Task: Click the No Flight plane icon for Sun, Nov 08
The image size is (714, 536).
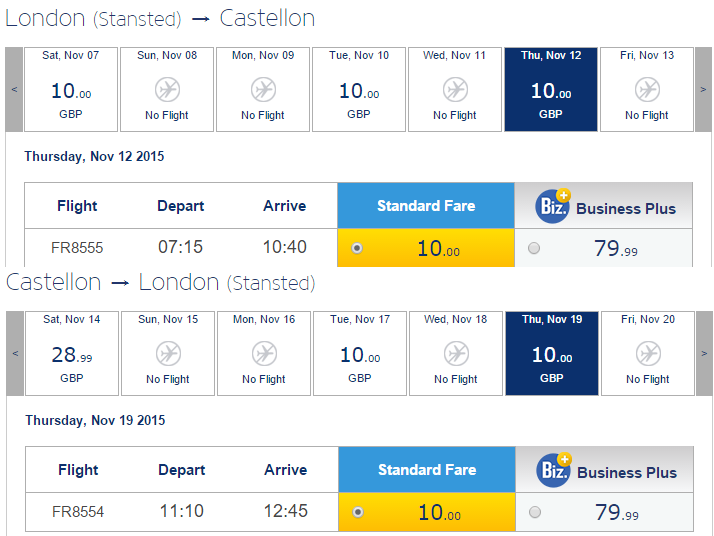Action: pos(167,90)
